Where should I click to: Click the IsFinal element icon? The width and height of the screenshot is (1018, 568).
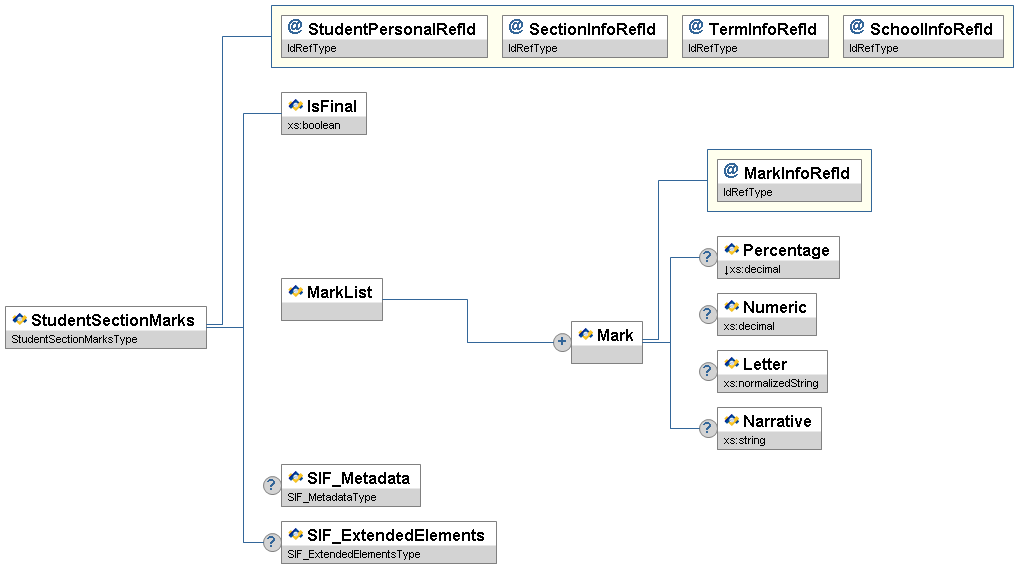[295, 105]
